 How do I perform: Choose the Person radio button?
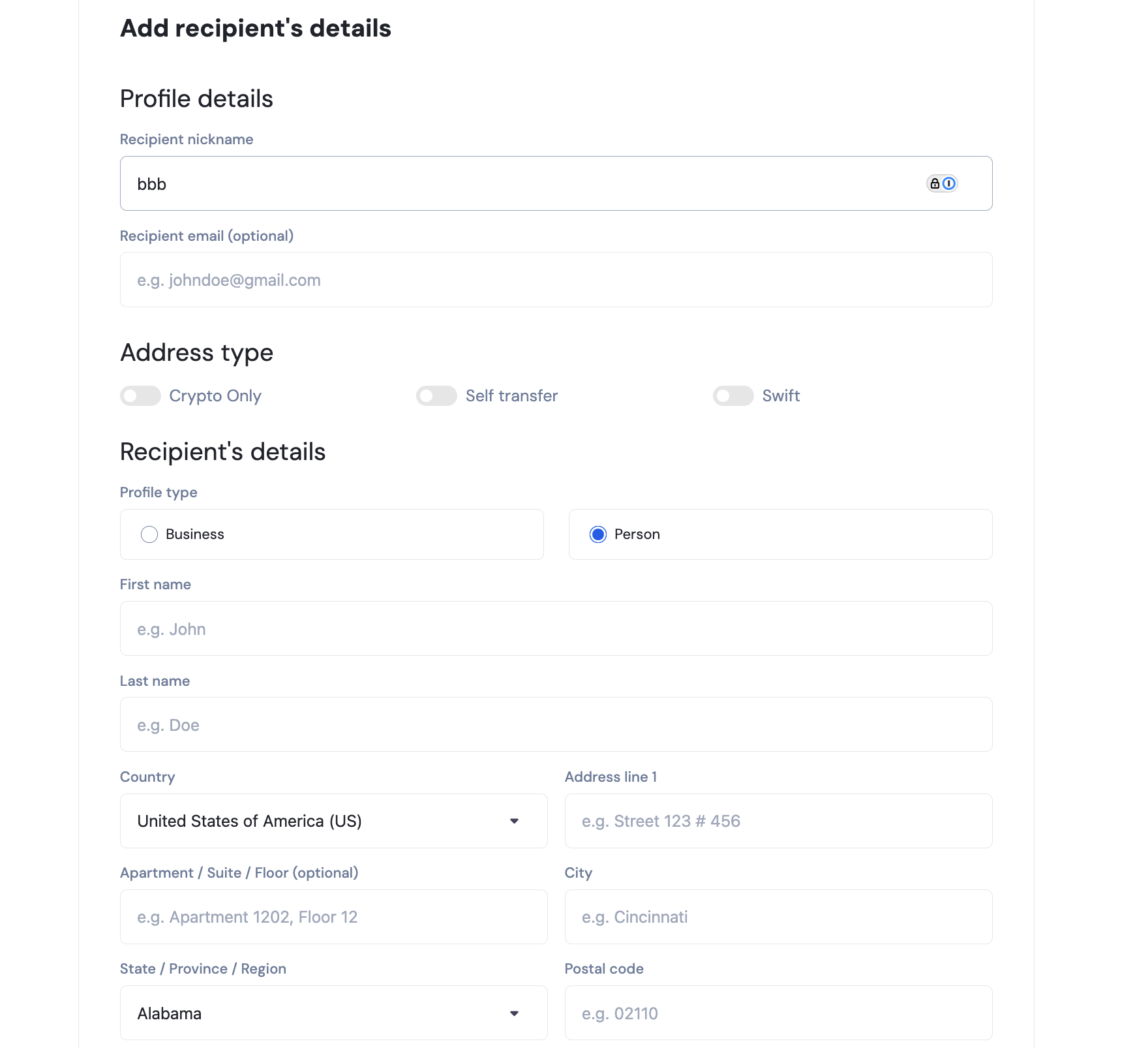[x=598, y=534]
